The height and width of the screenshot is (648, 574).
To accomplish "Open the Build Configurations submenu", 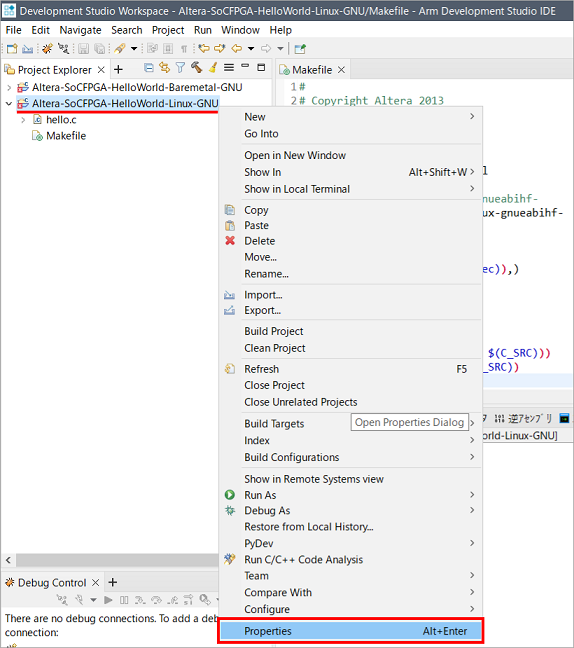I will [358, 457].
